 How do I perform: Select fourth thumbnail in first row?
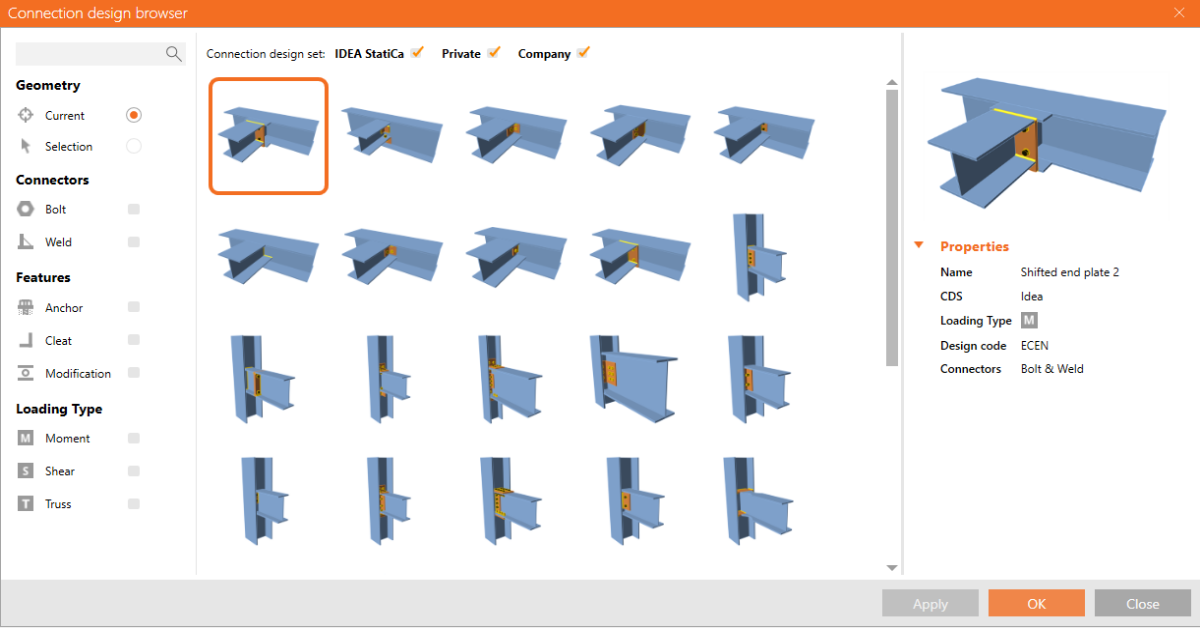tap(640, 135)
